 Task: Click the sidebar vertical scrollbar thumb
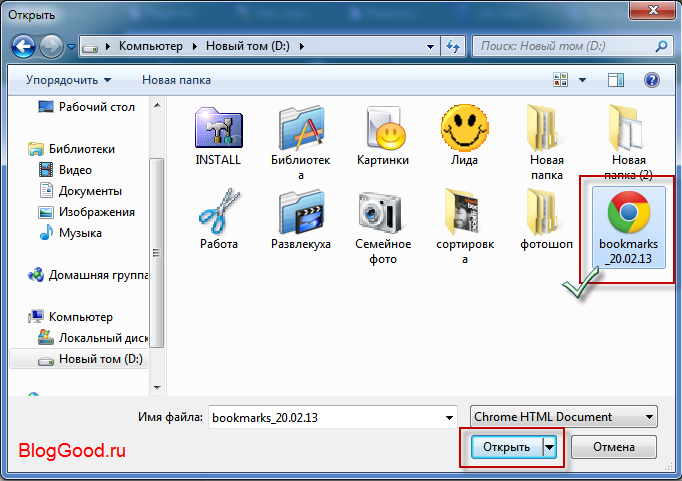tap(157, 252)
